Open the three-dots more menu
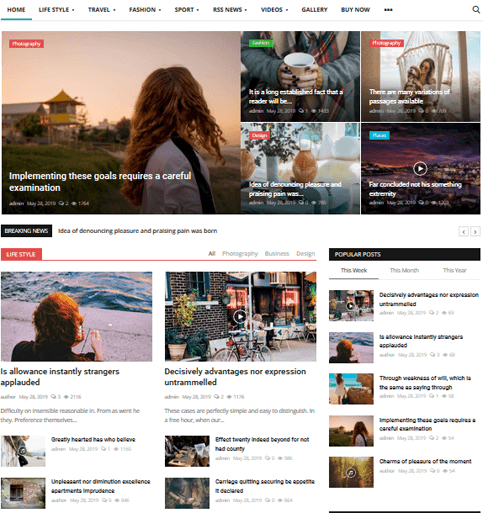 pyautogui.click(x=388, y=10)
